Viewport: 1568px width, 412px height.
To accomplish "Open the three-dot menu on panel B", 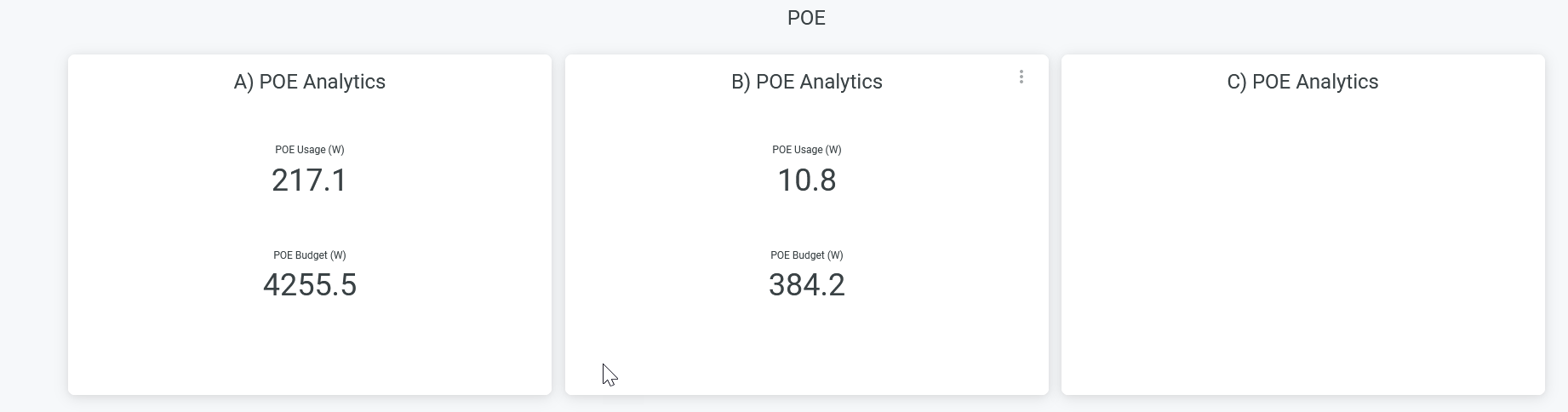I will point(1021,77).
